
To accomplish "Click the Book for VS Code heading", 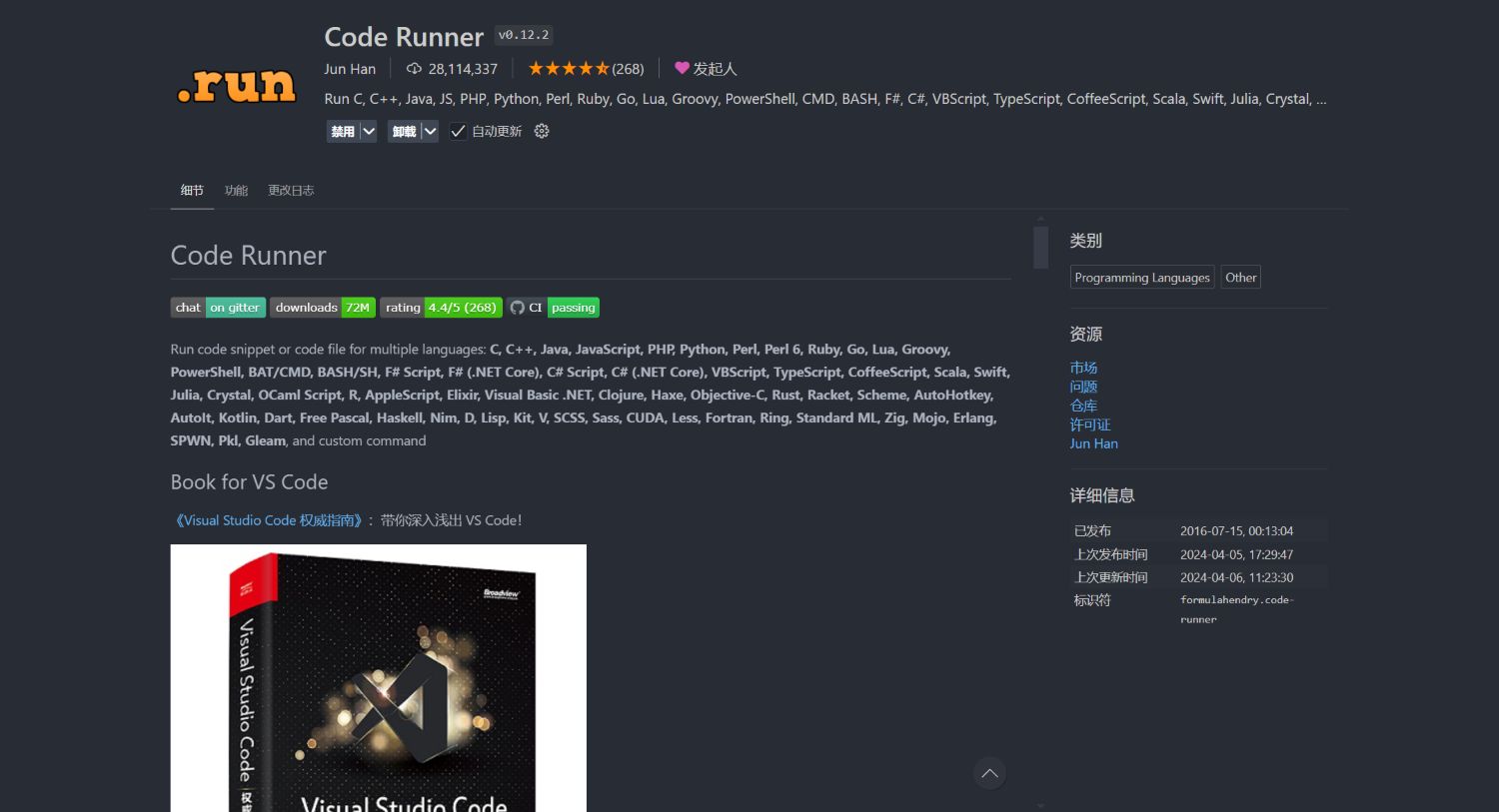I will [x=249, y=482].
